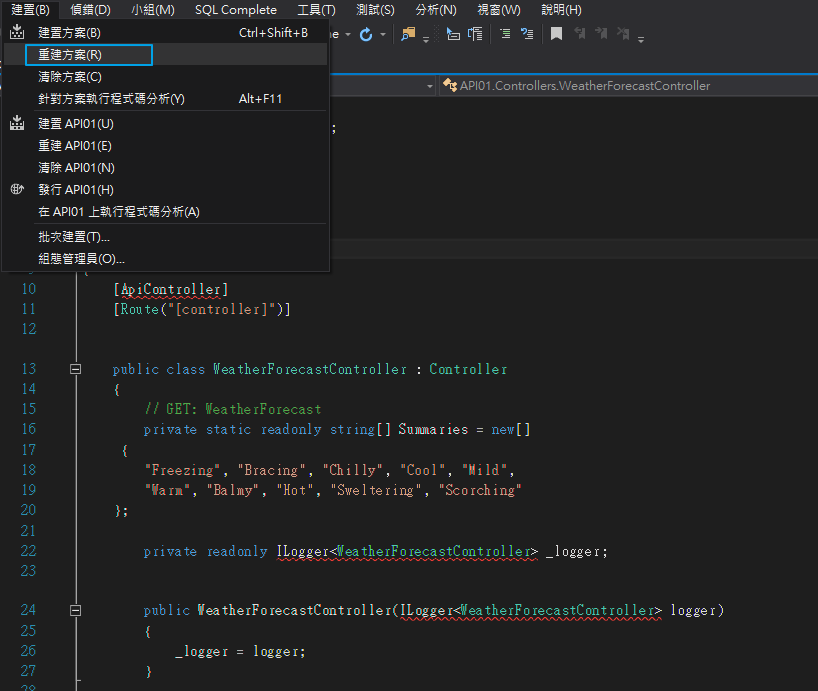The image size is (818, 691).
Task: Click the _logger = logger; assignment on line 26
Action: 240,651
